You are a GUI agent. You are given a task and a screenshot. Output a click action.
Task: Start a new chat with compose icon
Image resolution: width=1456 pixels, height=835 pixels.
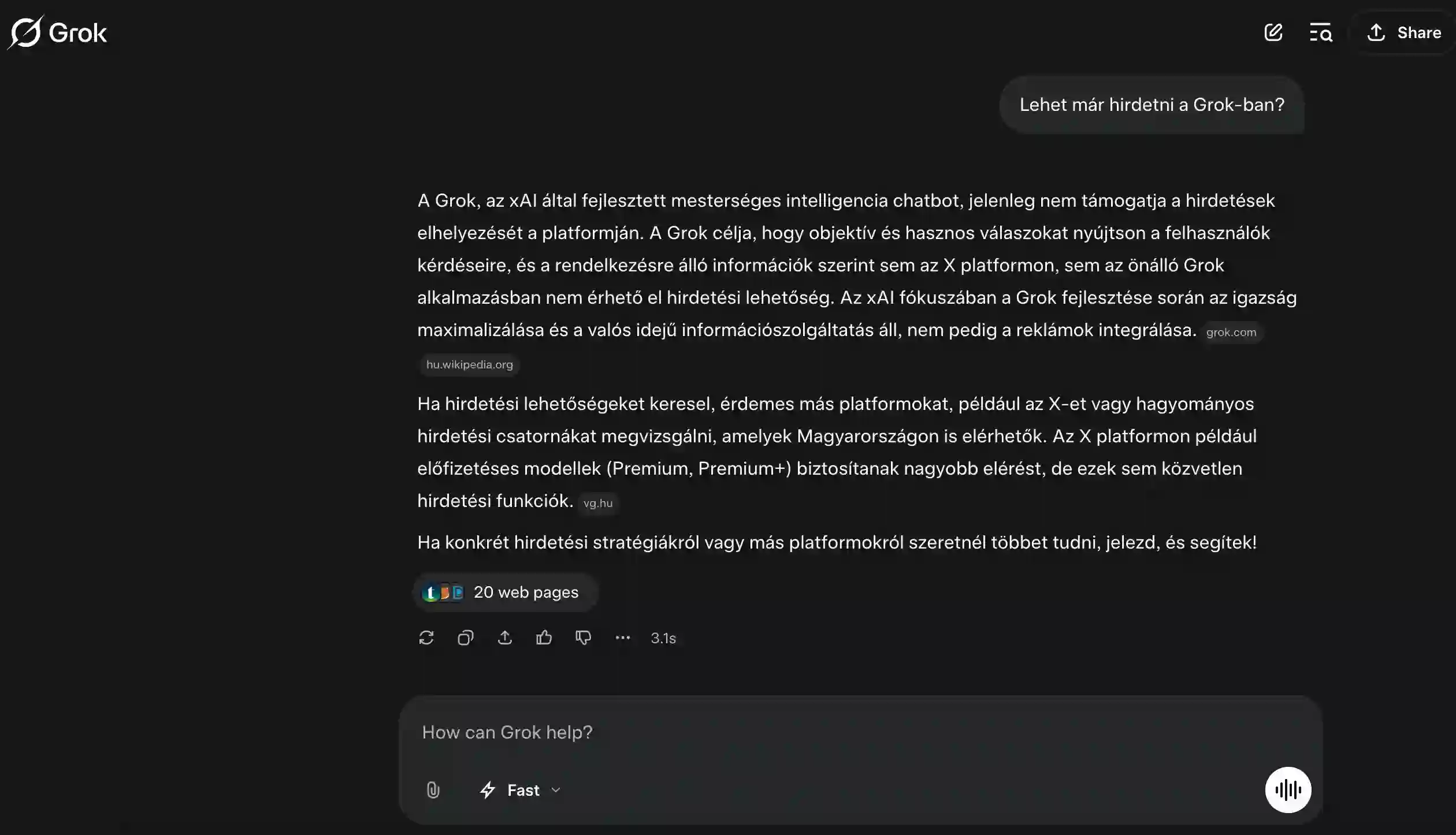(1273, 32)
